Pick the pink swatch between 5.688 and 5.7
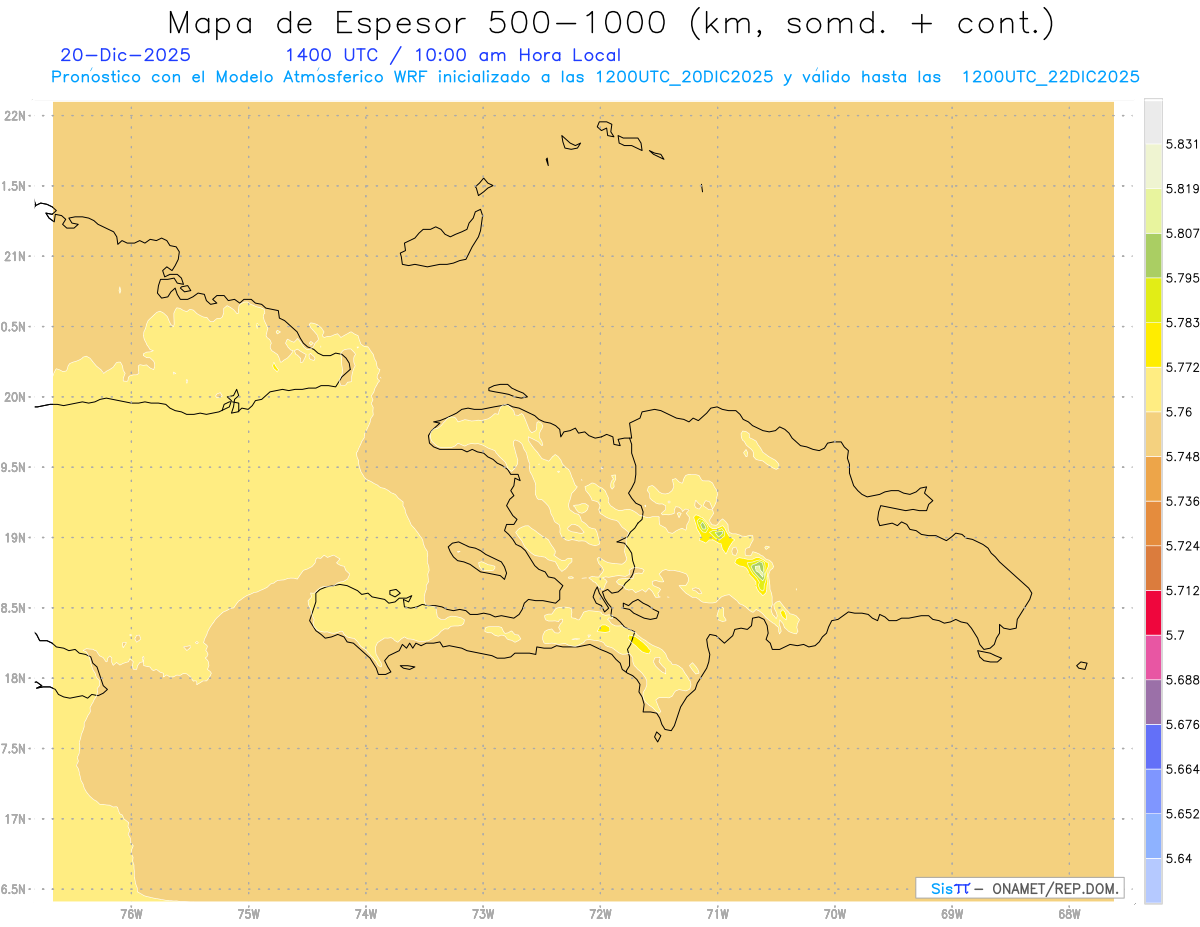The width and height of the screenshot is (1200, 927). pos(1153,657)
